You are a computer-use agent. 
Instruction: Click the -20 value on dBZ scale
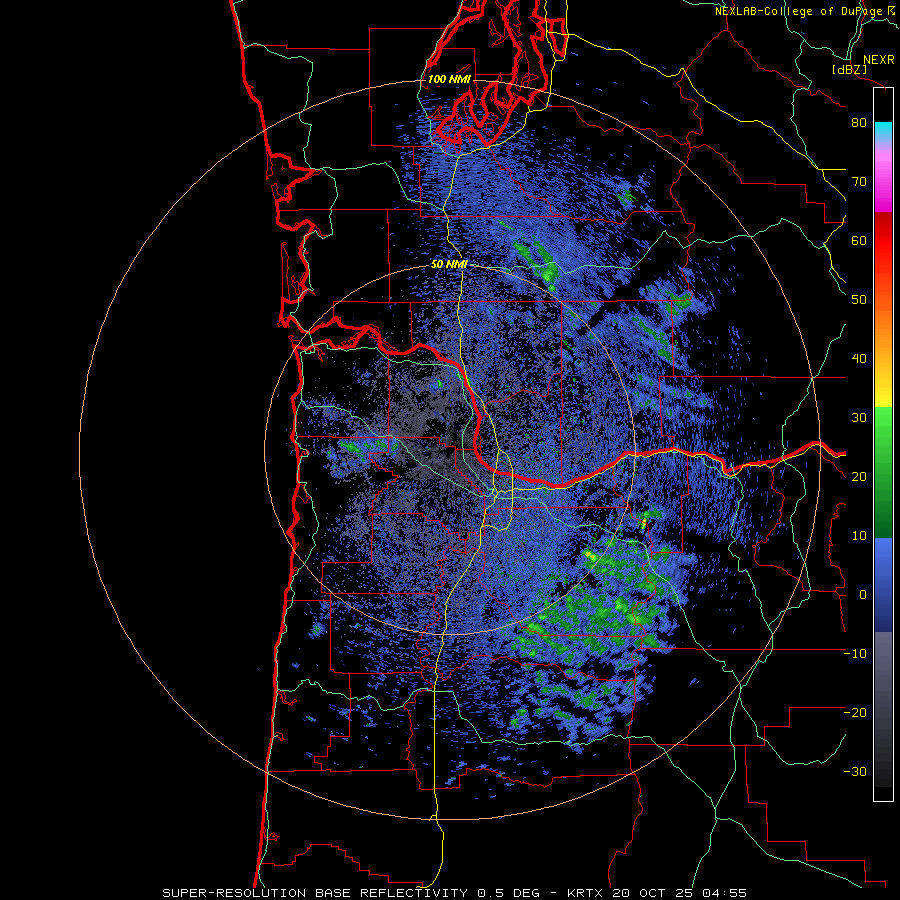tap(855, 712)
